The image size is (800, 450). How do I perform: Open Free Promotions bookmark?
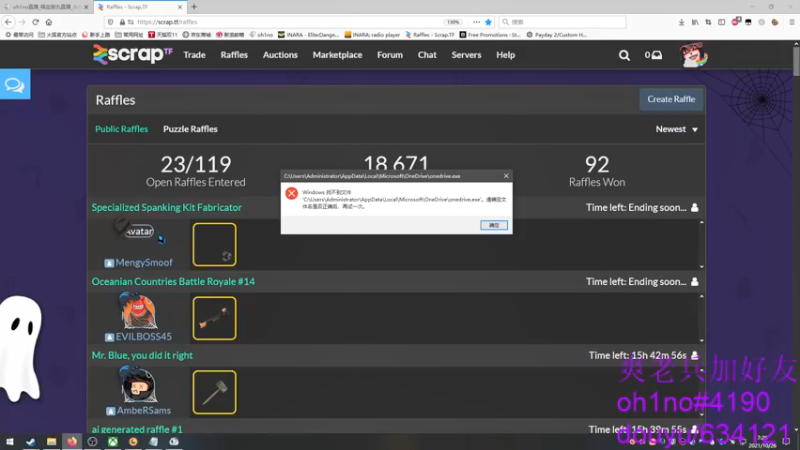tap(488, 35)
